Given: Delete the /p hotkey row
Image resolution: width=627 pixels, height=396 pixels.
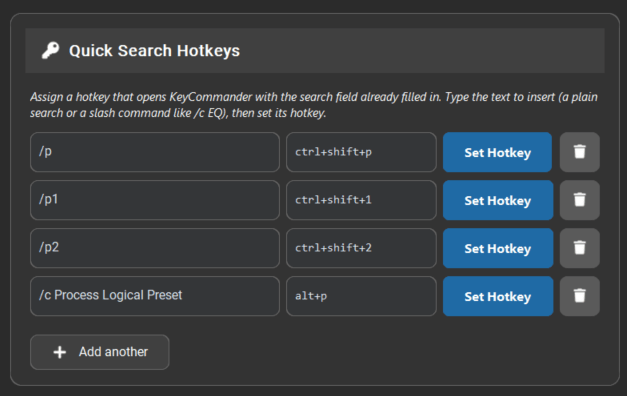Looking at the screenshot, I should pyautogui.click(x=579, y=152).
